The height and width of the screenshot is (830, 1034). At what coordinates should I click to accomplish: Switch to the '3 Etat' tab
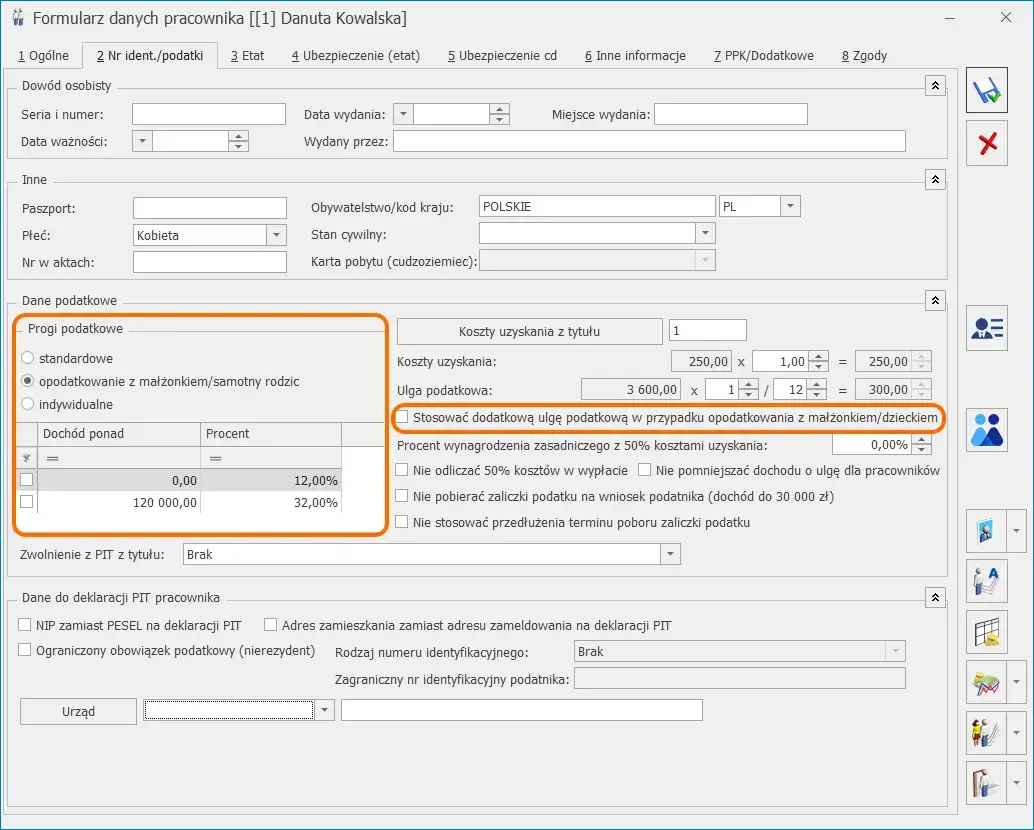point(247,56)
